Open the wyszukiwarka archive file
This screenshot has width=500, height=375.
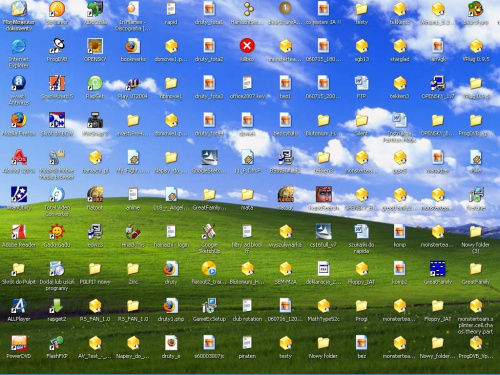(x=285, y=231)
